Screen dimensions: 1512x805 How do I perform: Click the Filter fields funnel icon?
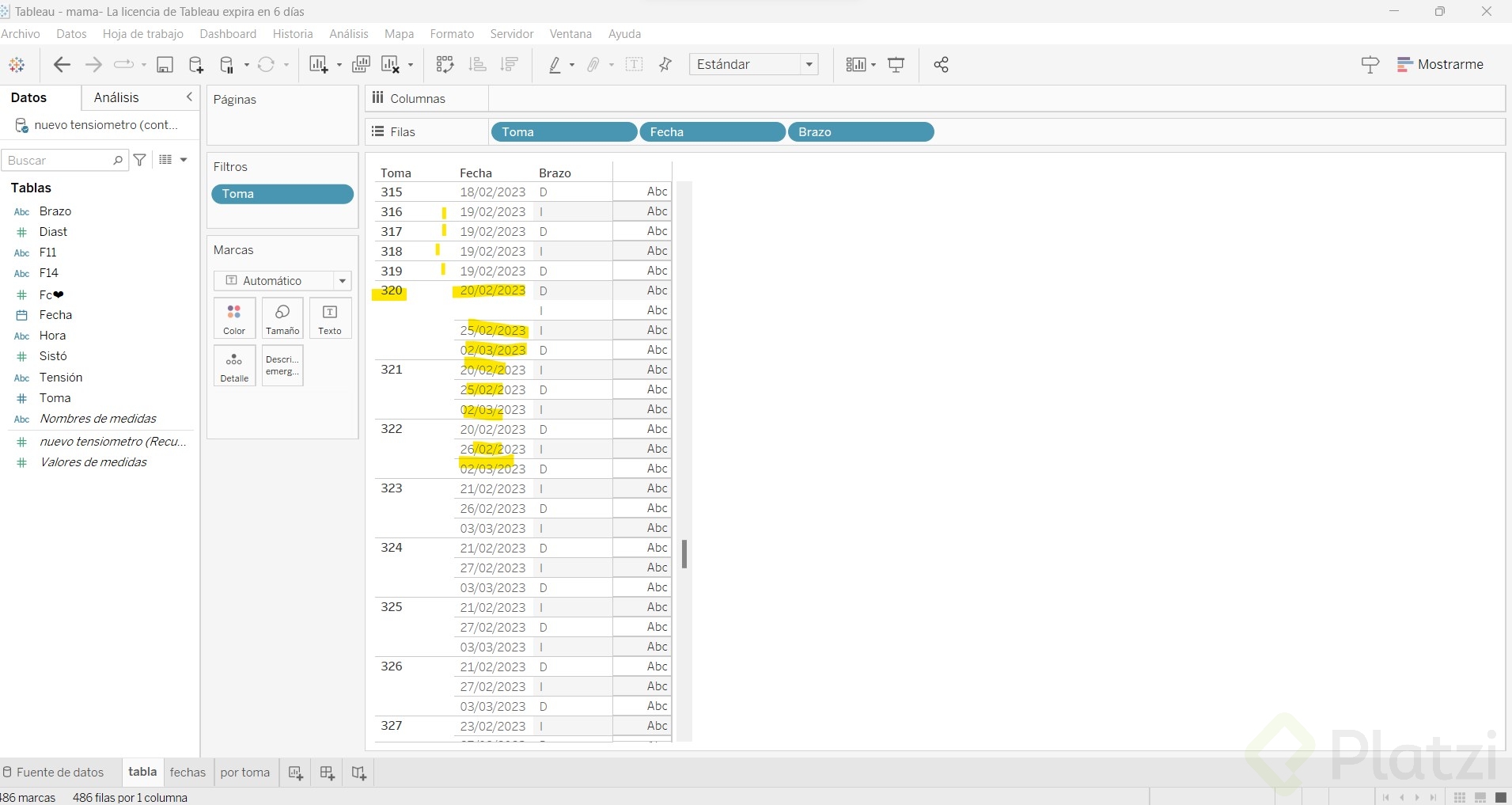(x=140, y=160)
